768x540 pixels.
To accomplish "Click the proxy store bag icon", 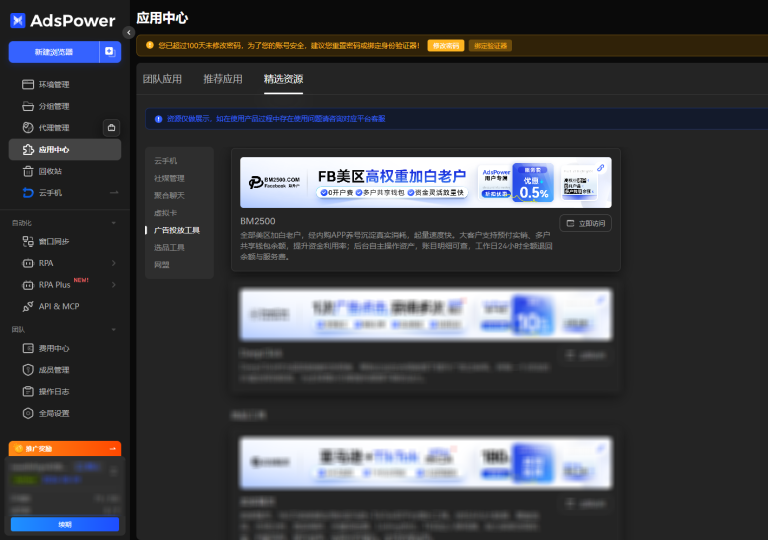I will tap(112, 127).
